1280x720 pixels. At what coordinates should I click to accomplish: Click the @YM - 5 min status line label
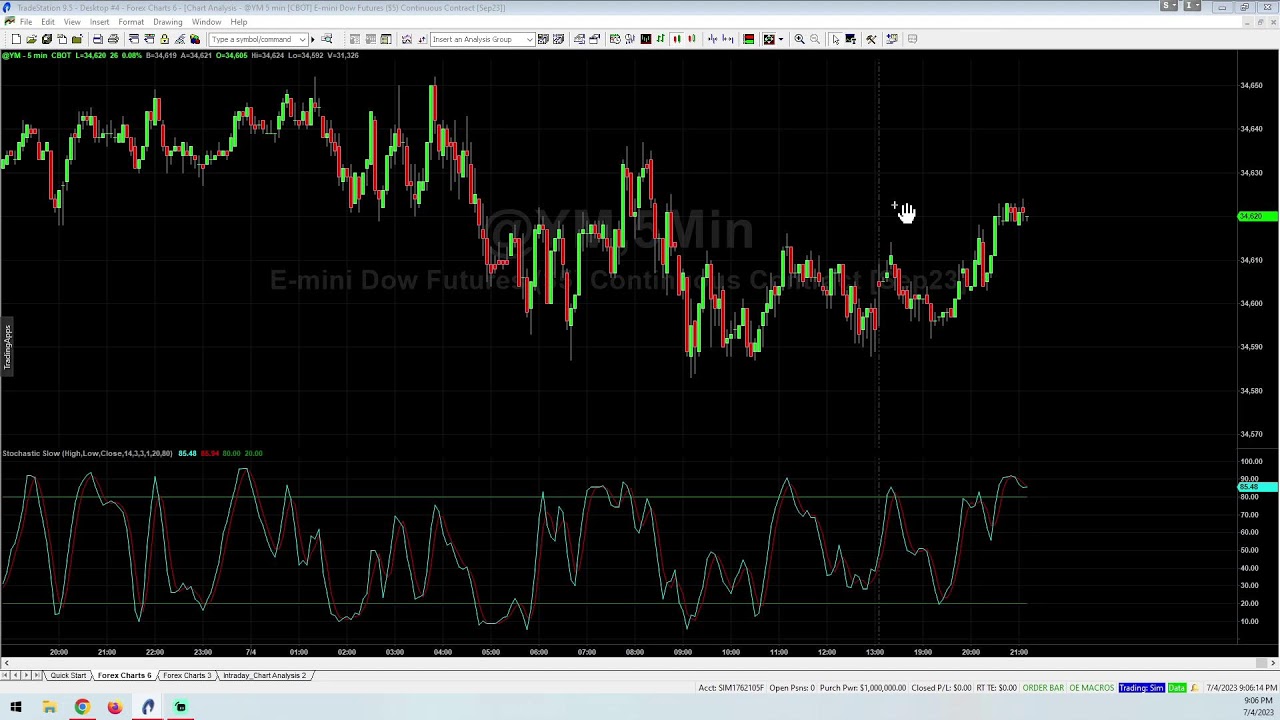[x=25, y=55]
